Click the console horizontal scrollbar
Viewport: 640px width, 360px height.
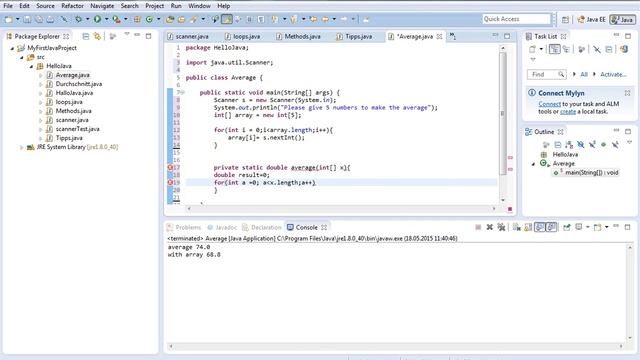pyautogui.click(x=396, y=346)
